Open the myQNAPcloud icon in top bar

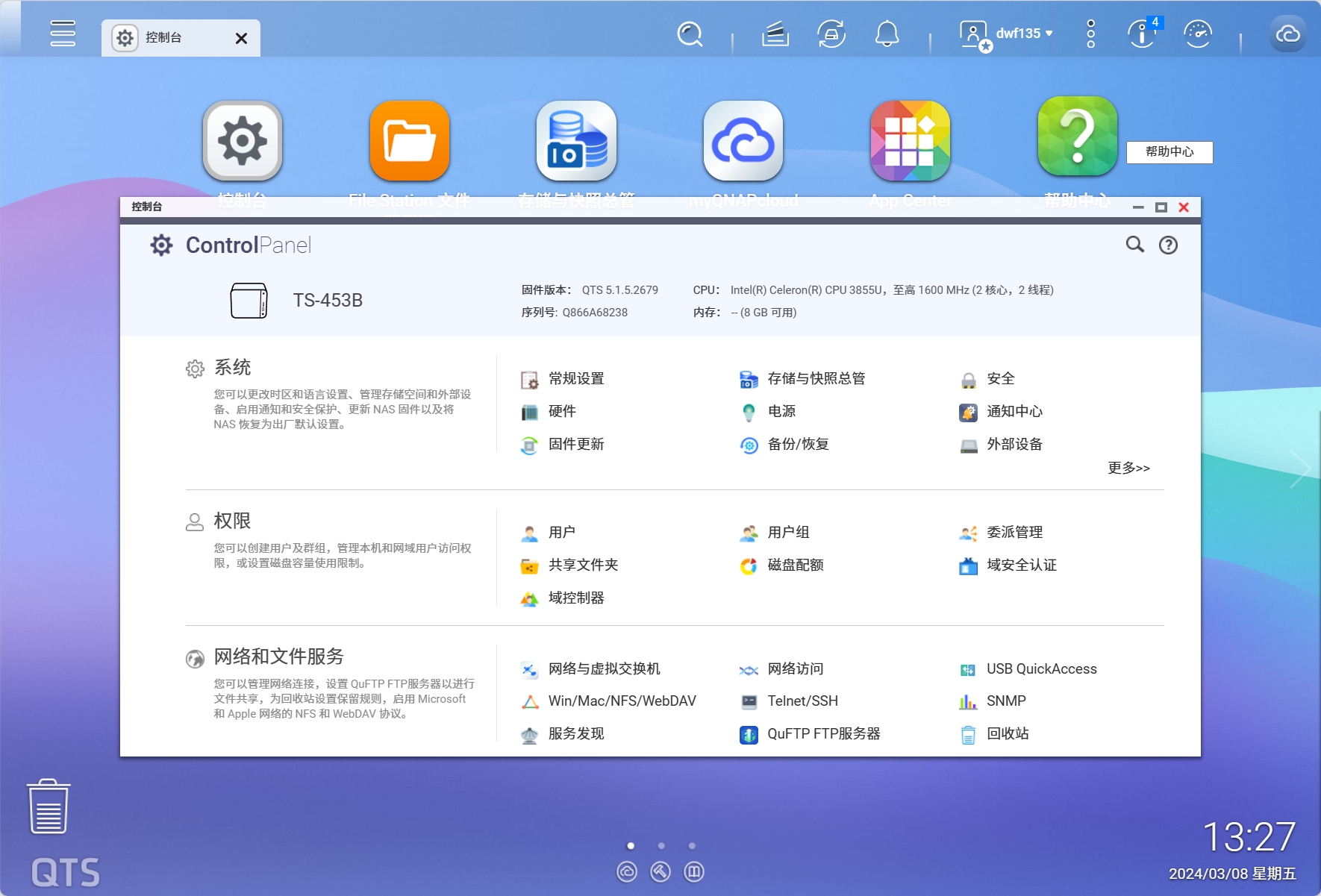coord(1288,34)
